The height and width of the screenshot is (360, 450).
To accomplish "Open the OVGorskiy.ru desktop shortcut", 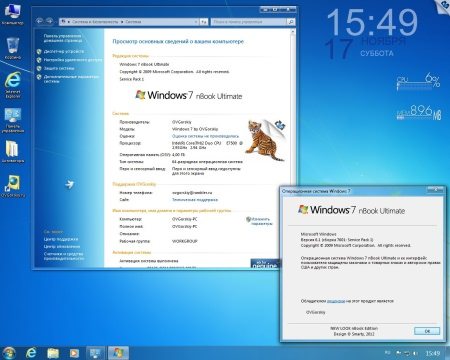I will coord(13,186).
